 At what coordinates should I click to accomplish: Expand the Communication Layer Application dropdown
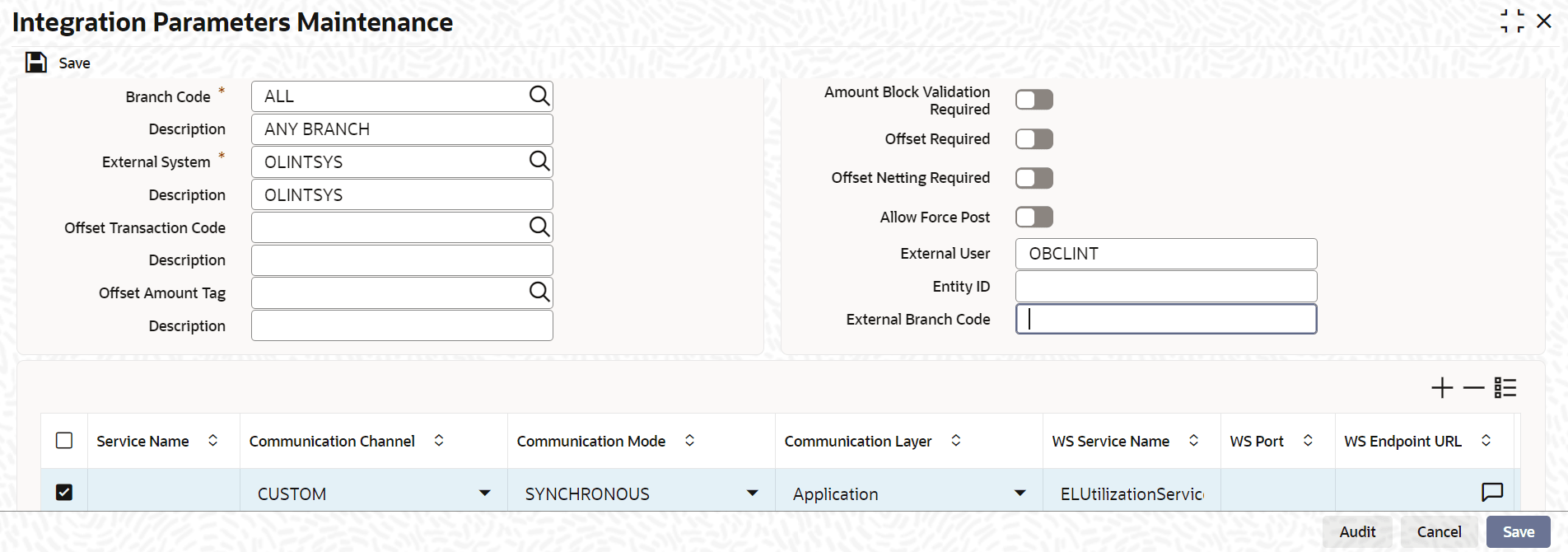click(x=1020, y=494)
